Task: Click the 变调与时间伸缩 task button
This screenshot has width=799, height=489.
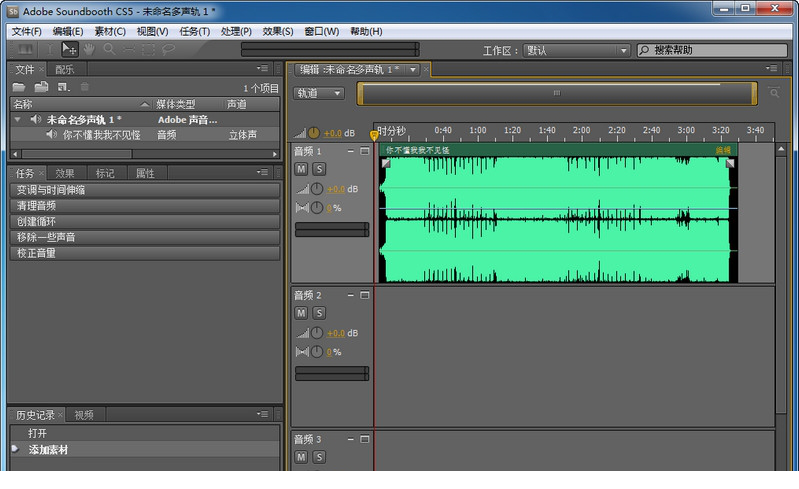Action: pyautogui.click(x=145, y=191)
